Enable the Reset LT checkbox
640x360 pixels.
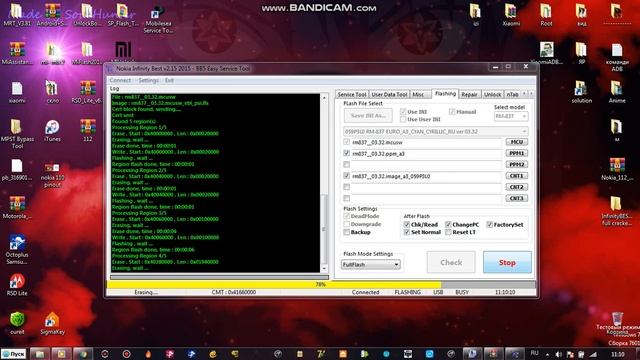448,232
